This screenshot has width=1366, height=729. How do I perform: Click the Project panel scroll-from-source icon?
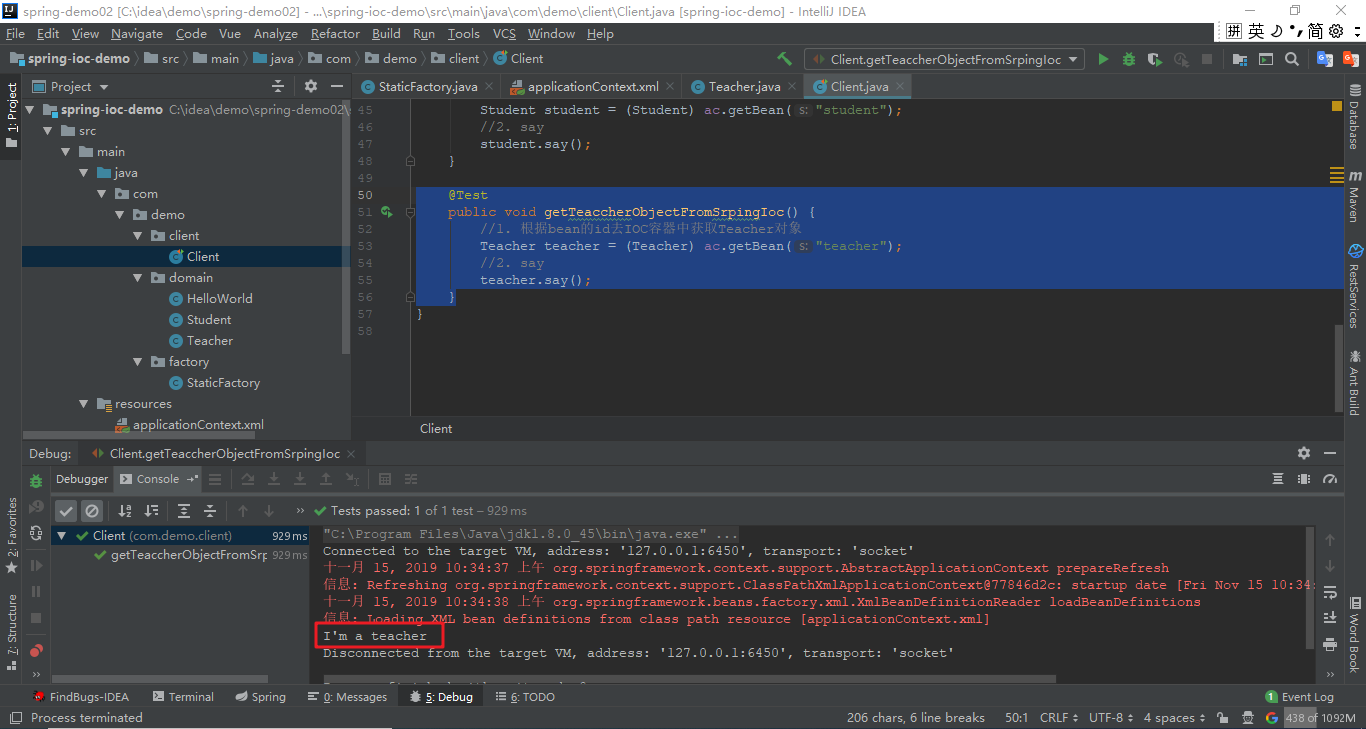(276, 87)
